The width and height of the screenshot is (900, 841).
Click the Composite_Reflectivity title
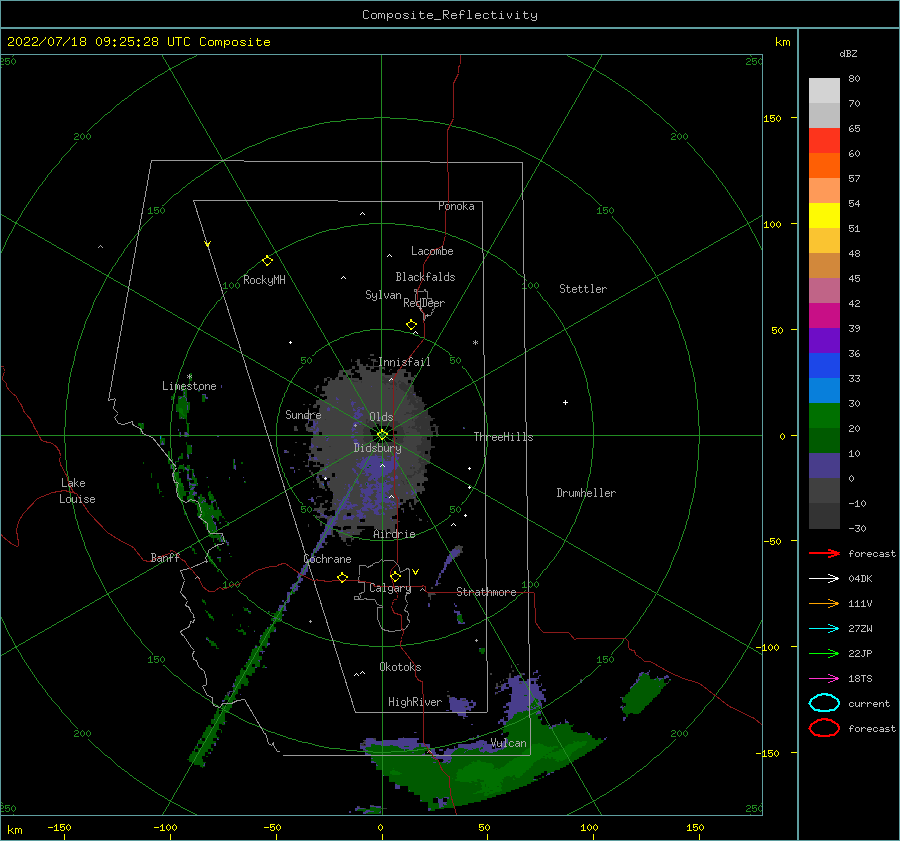[x=449, y=15]
